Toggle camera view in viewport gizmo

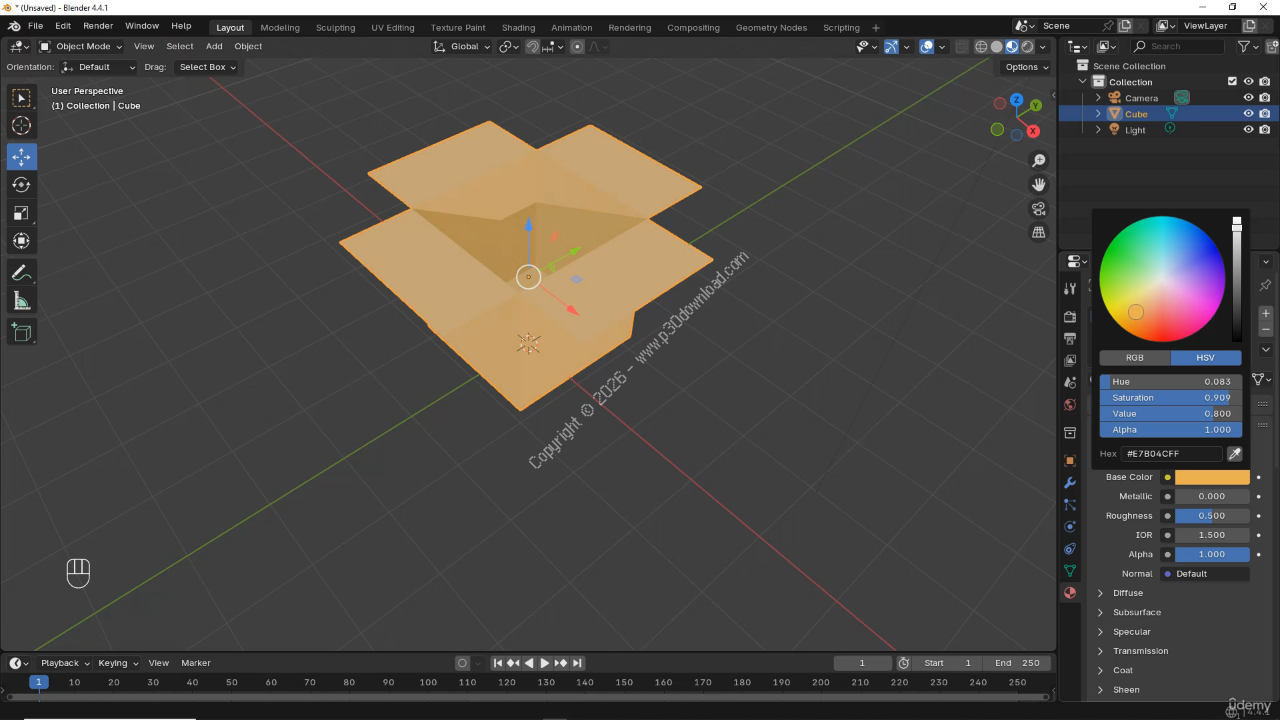point(1039,209)
